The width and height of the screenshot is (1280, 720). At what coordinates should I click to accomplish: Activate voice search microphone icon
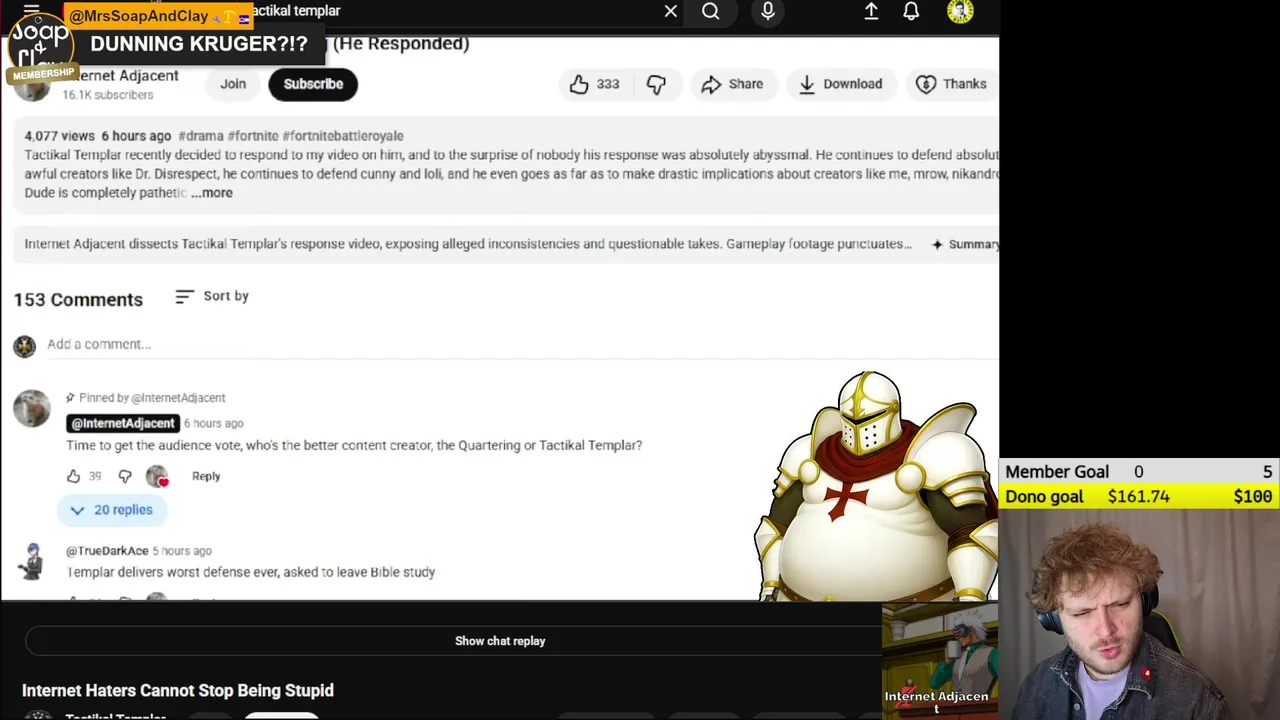click(768, 11)
